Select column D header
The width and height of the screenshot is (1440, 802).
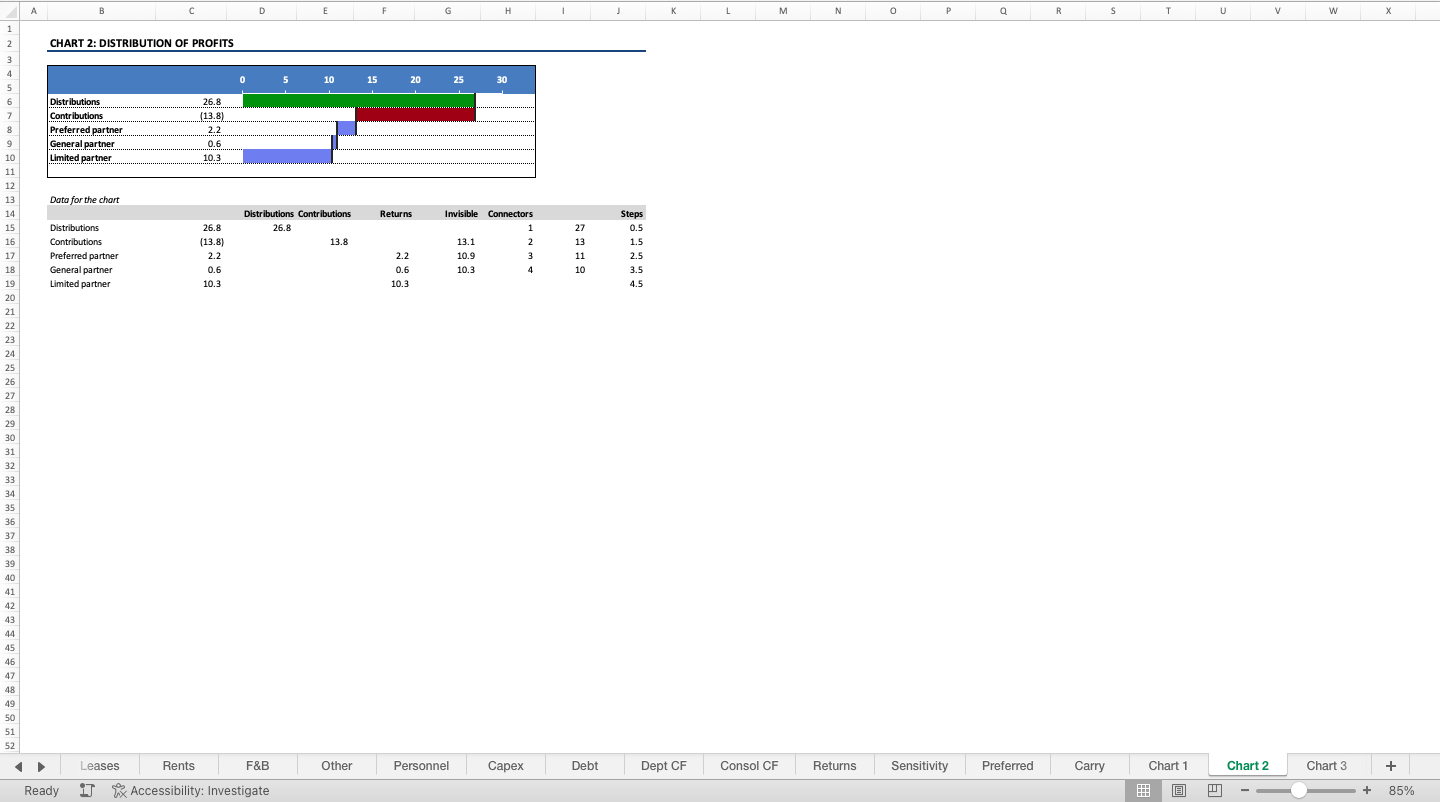click(x=262, y=11)
